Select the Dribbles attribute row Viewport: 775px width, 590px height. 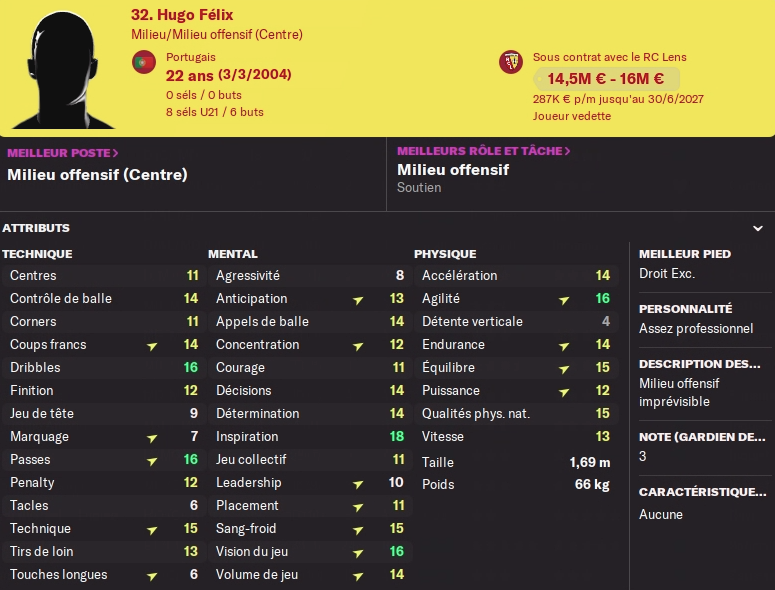coord(101,368)
